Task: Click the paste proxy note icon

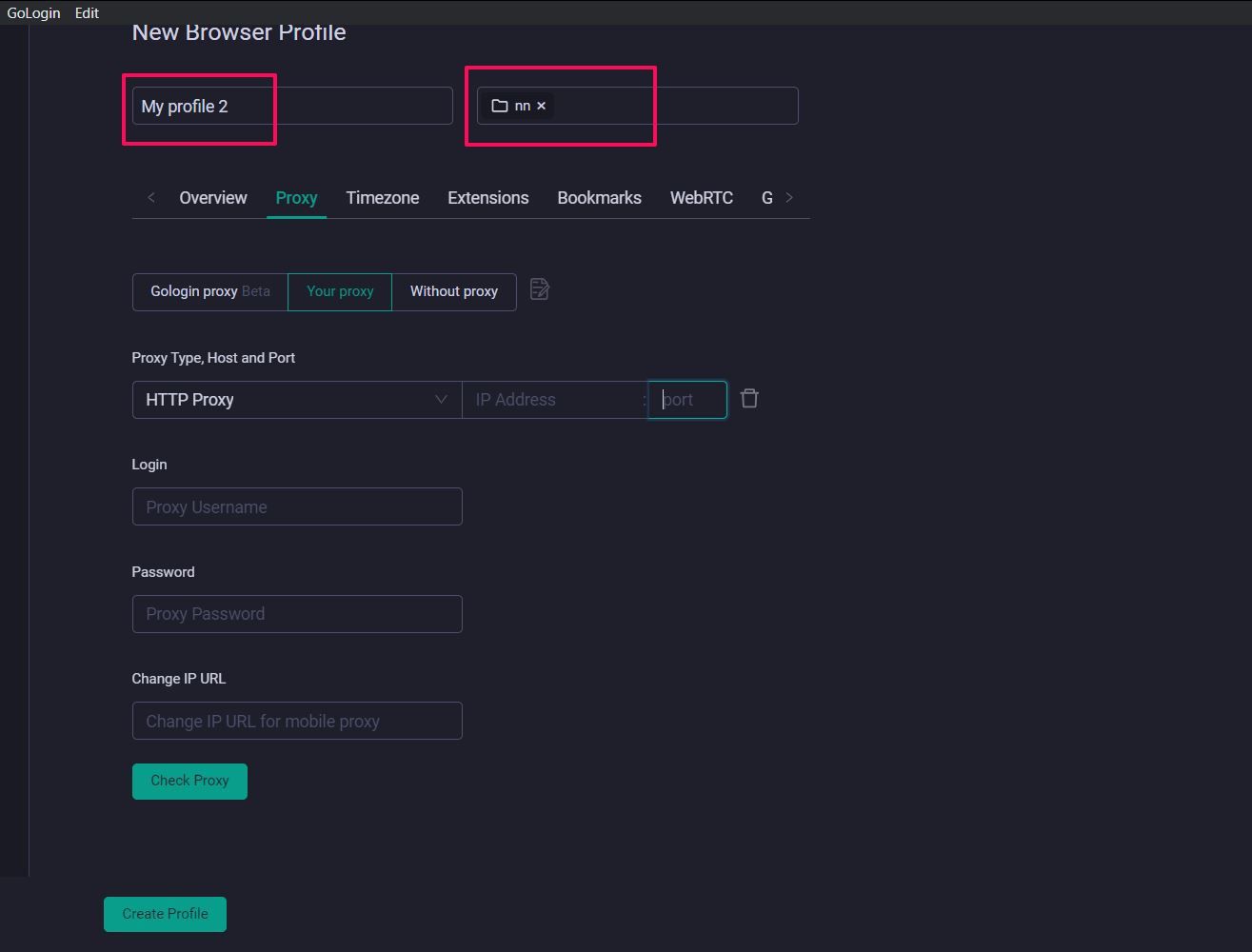Action: (x=539, y=289)
